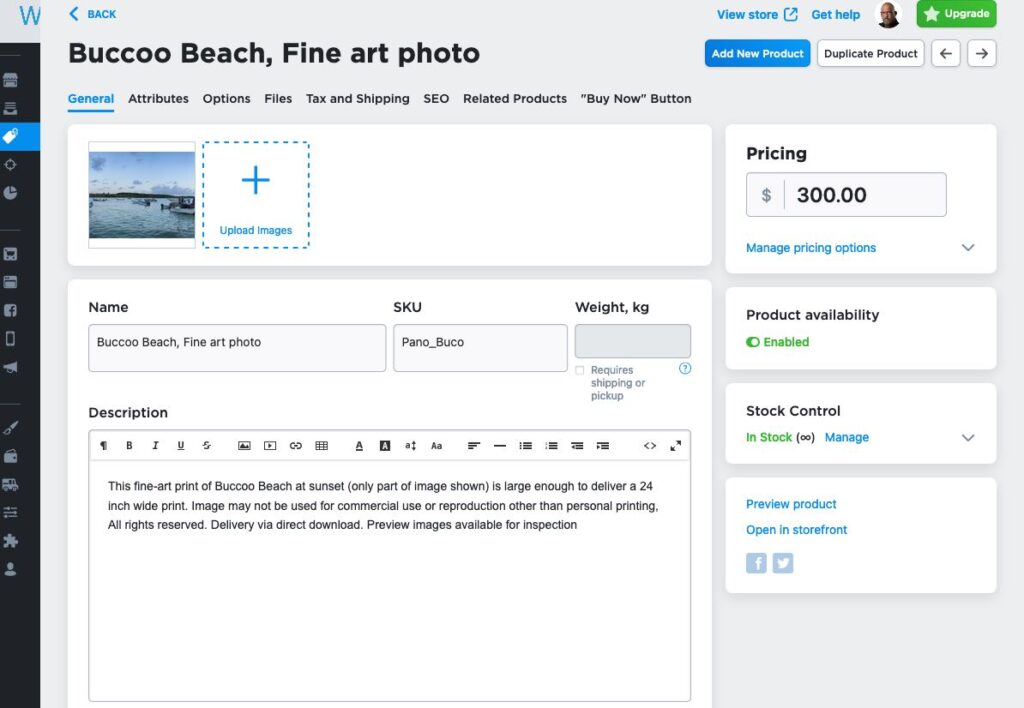The width and height of the screenshot is (1024, 708).
Task: Open HTML source code view
Action: point(650,446)
